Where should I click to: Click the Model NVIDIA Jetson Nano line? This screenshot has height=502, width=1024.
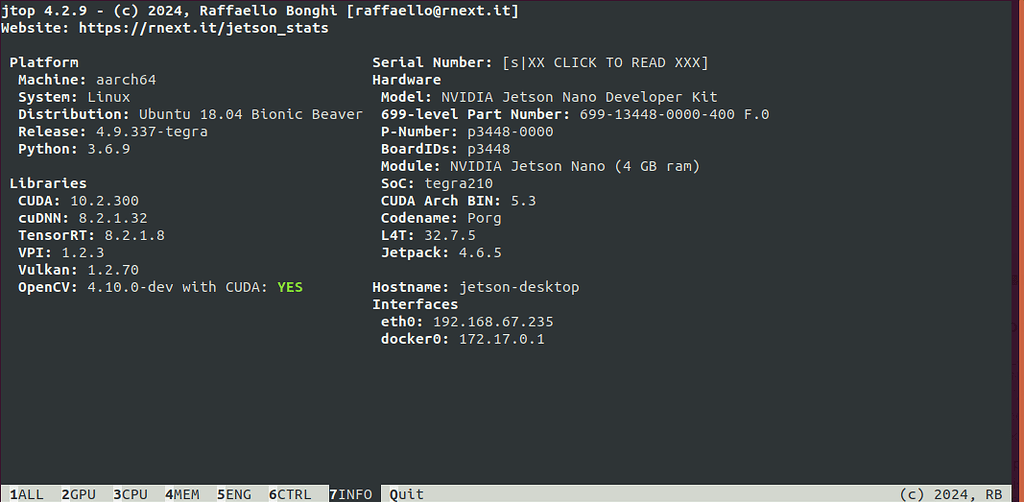point(549,97)
